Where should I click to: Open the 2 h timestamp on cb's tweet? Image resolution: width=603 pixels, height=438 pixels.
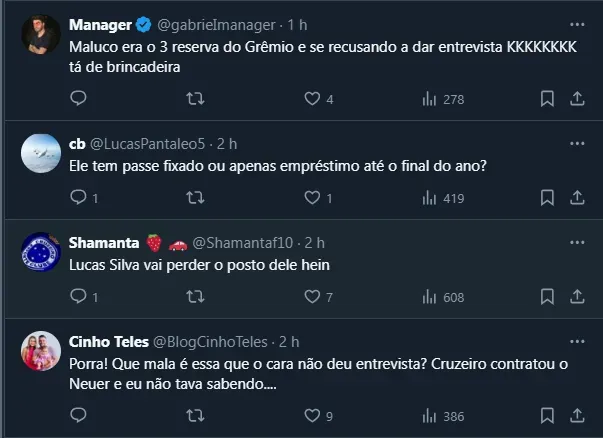[x=227, y=144]
